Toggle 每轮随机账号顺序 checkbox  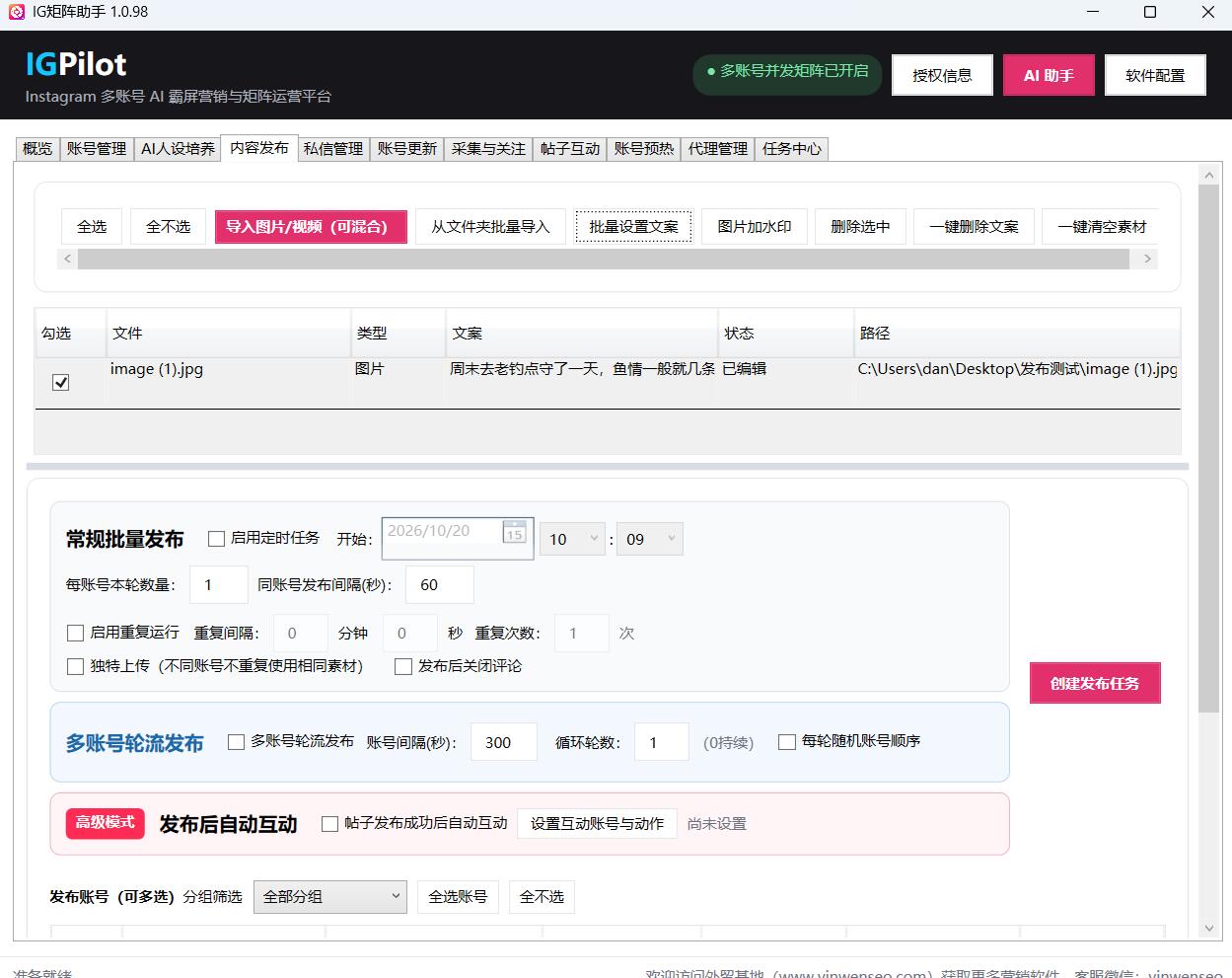[787, 741]
